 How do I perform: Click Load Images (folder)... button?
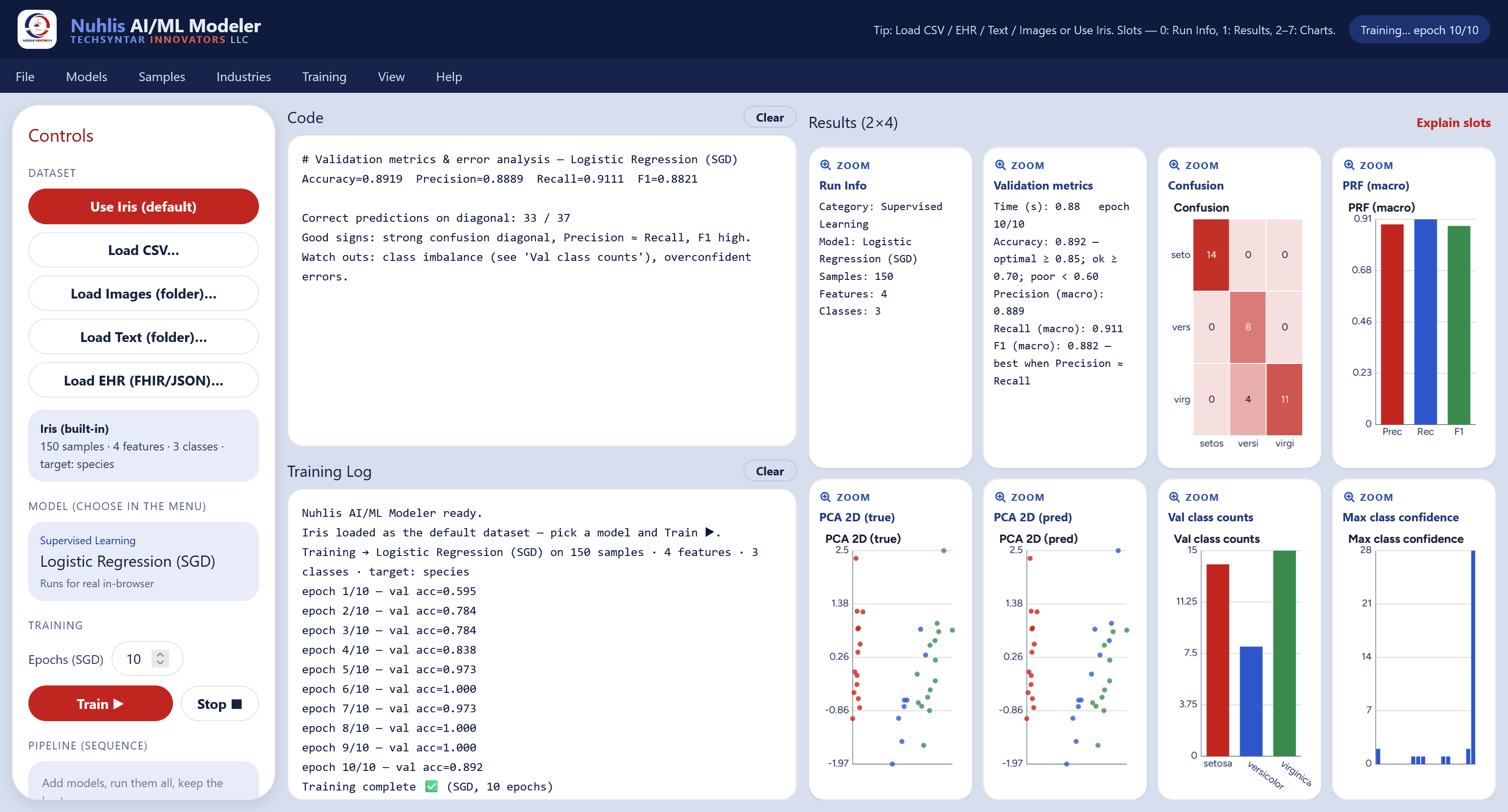(144, 293)
